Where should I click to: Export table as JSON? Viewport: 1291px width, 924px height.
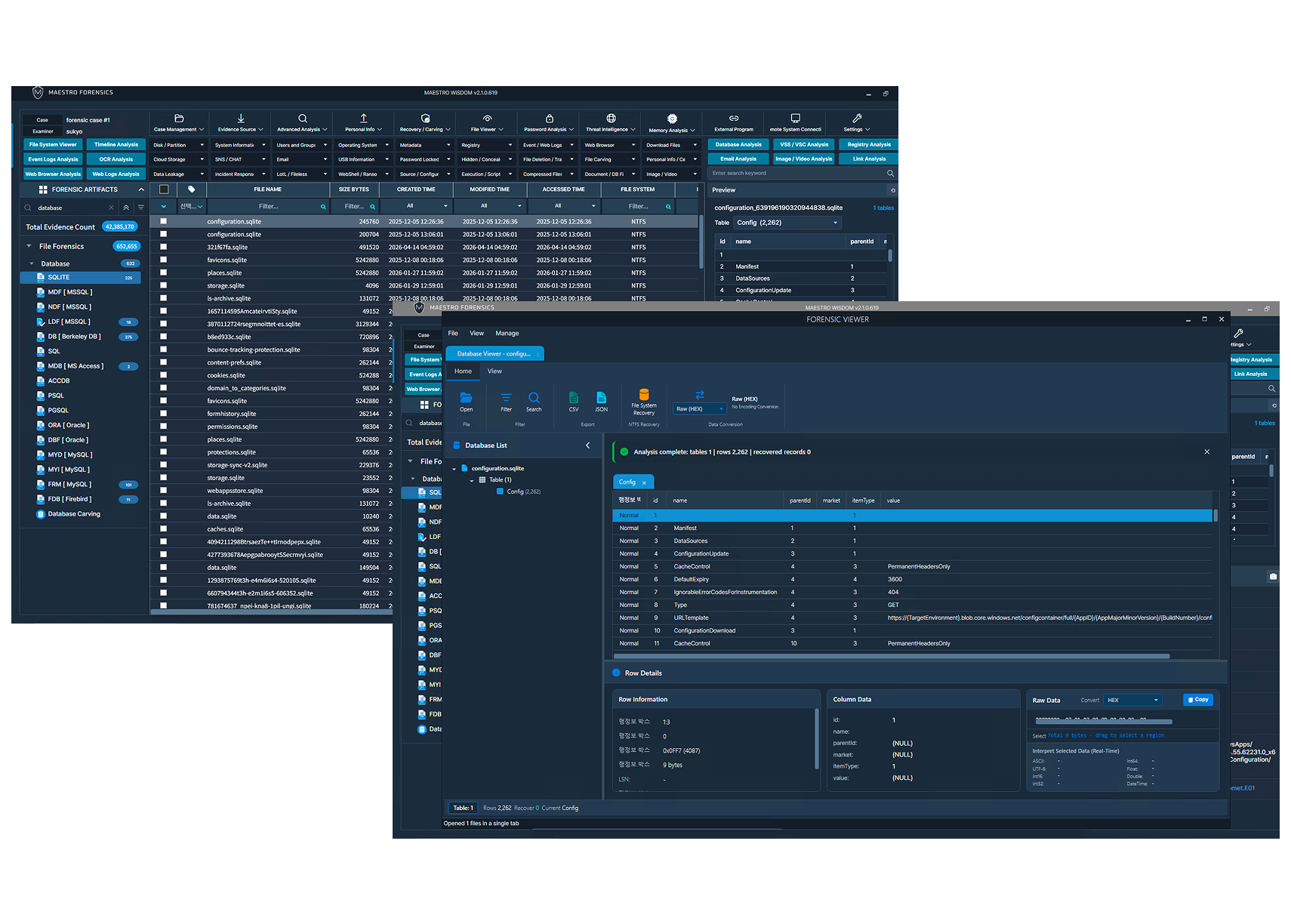(x=601, y=397)
